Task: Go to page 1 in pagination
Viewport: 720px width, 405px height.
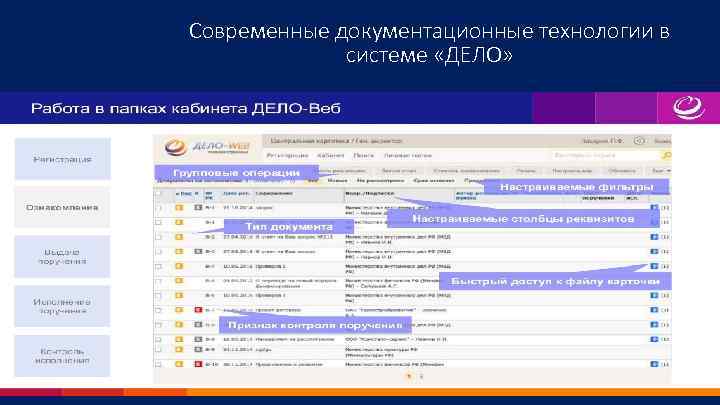Action: (409, 376)
